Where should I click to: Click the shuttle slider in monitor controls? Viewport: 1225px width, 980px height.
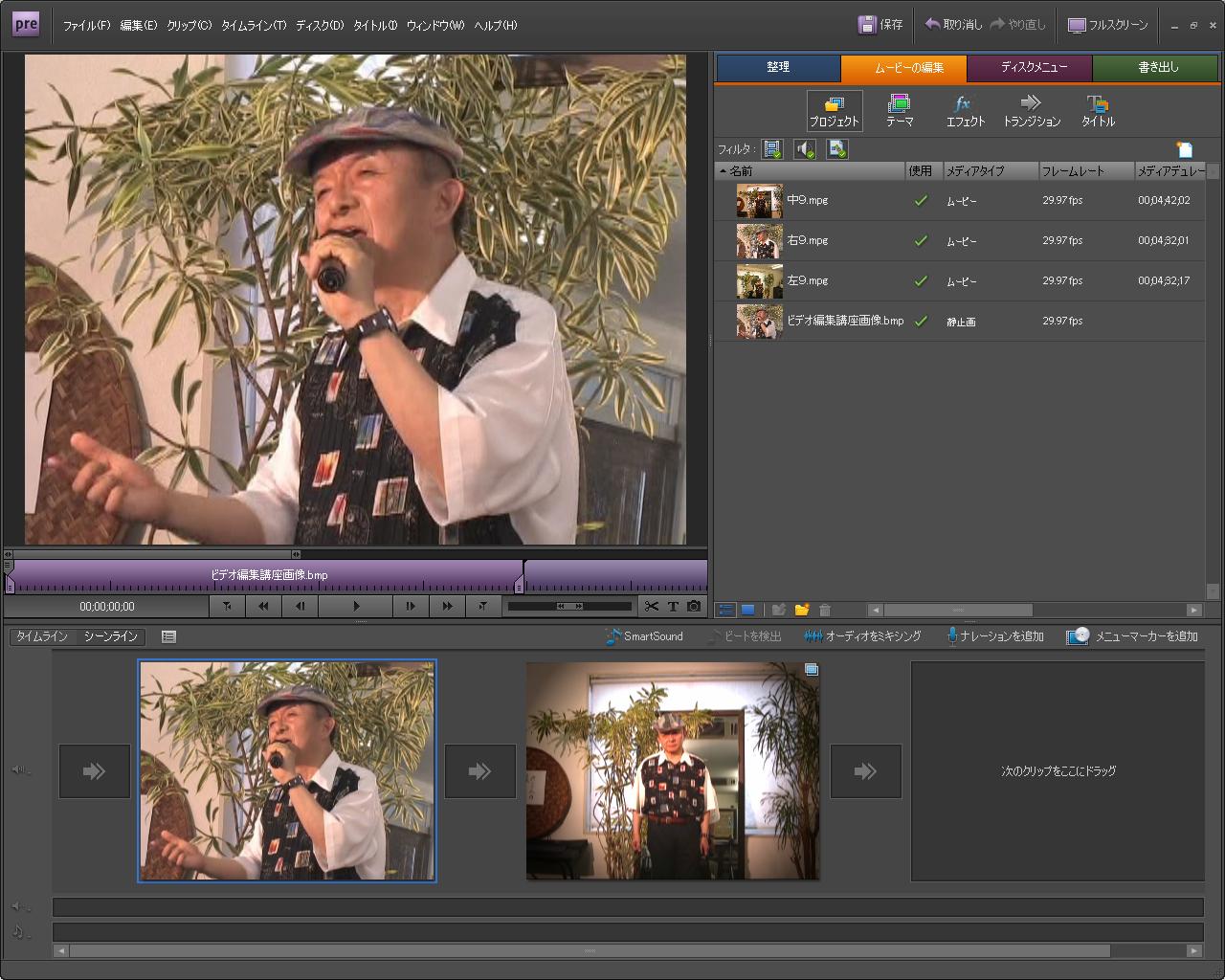point(569,606)
